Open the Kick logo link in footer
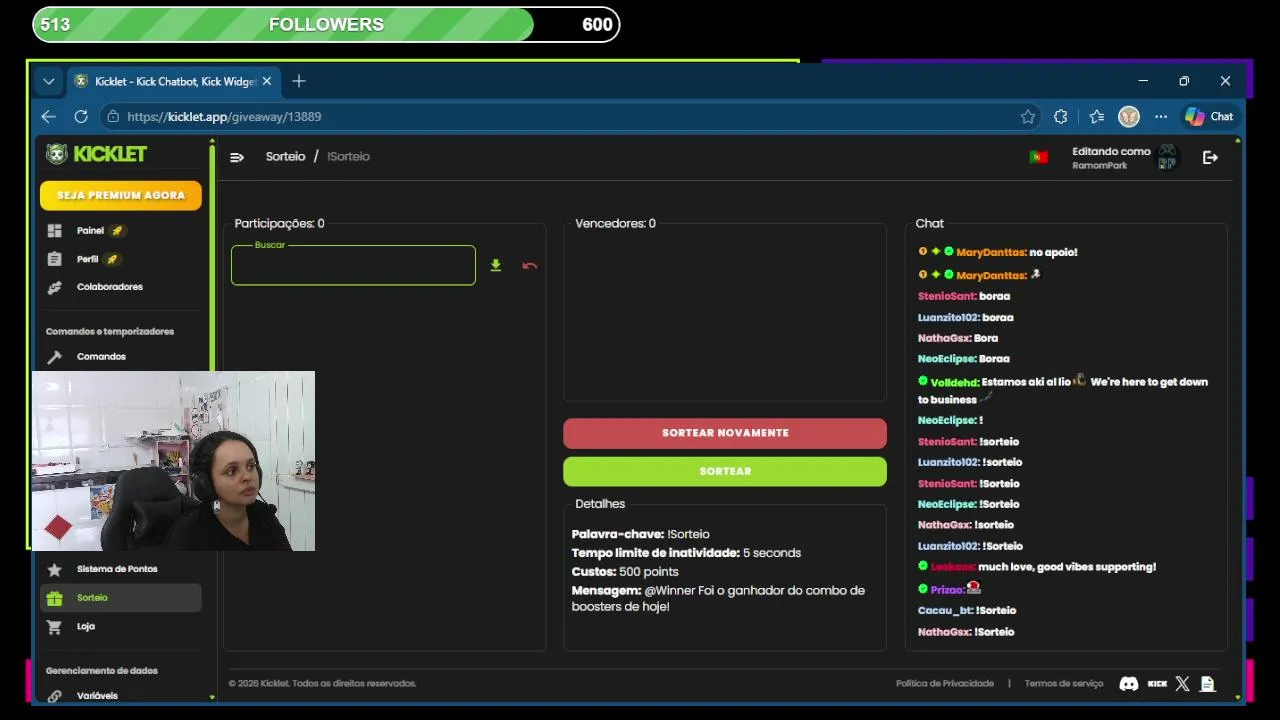 click(1157, 684)
